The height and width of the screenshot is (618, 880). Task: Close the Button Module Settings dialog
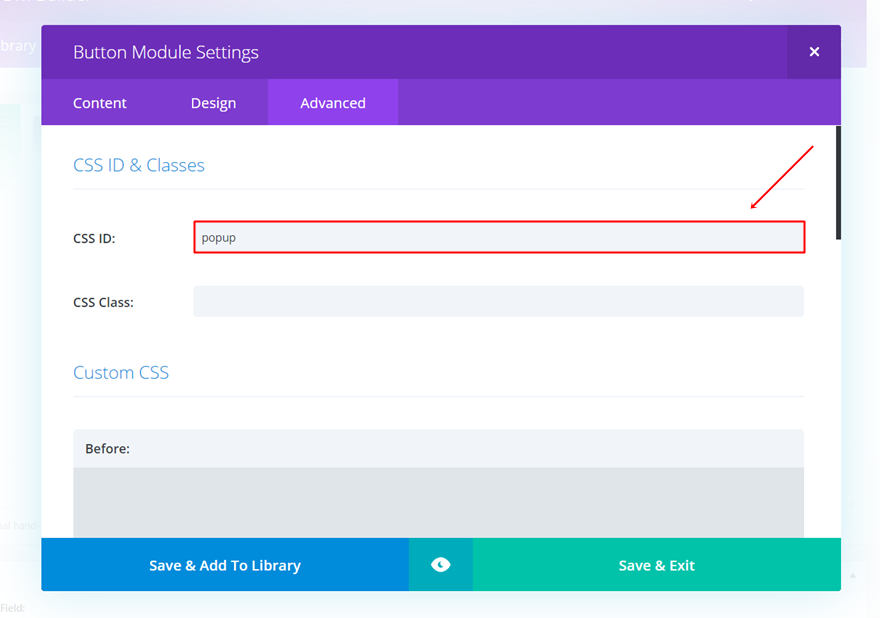[814, 52]
